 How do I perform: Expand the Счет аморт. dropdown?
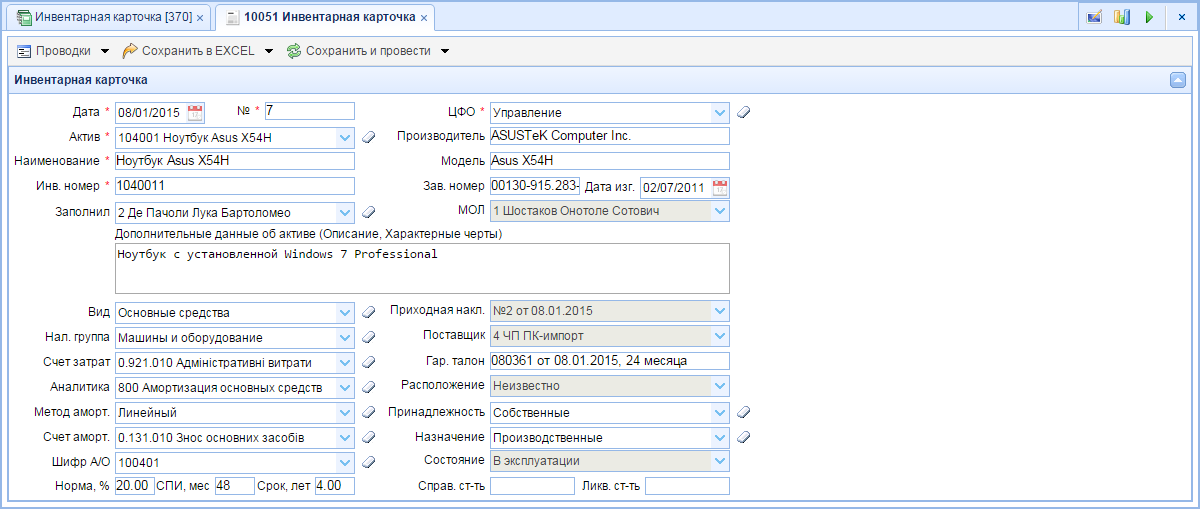click(346, 437)
